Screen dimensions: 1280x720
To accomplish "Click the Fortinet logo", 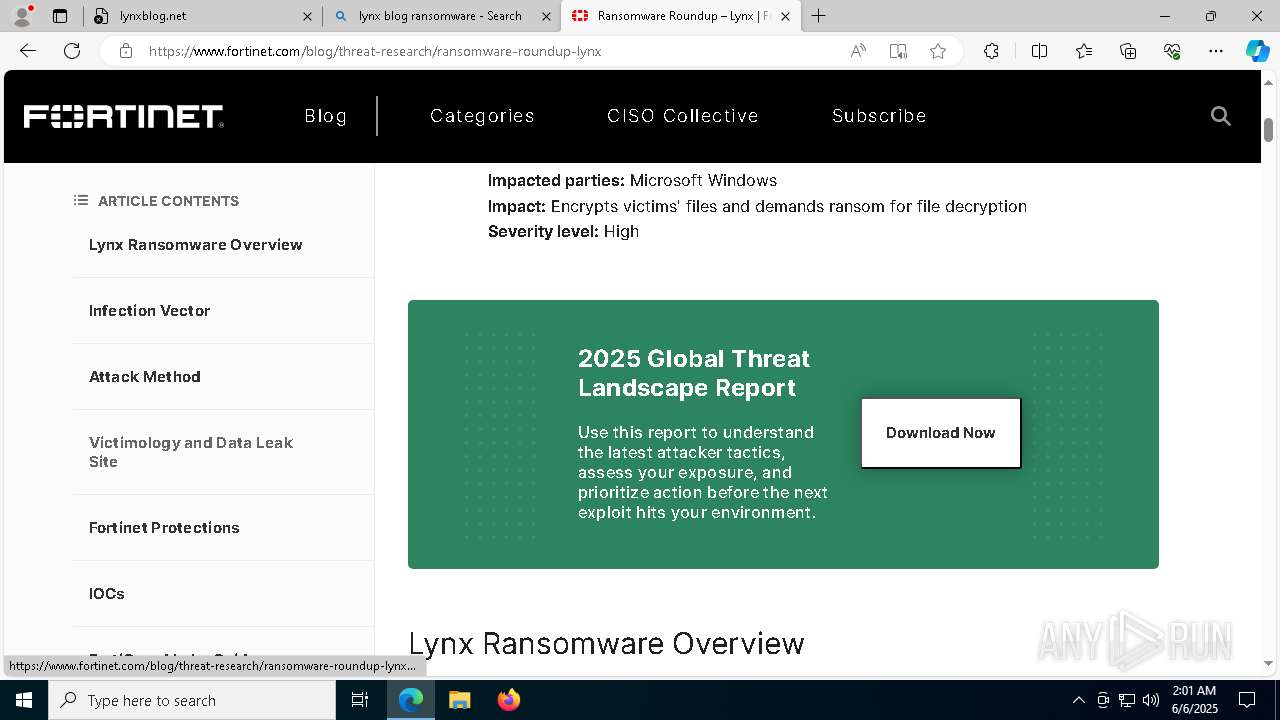I will (123, 116).
